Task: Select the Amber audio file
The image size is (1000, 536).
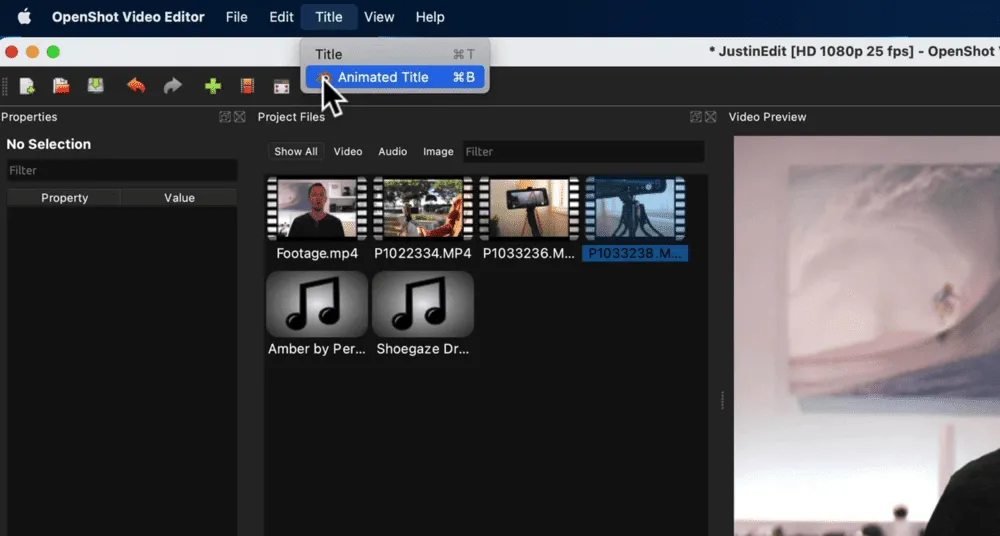Action: pyautogui.click(x=317, y=304)
